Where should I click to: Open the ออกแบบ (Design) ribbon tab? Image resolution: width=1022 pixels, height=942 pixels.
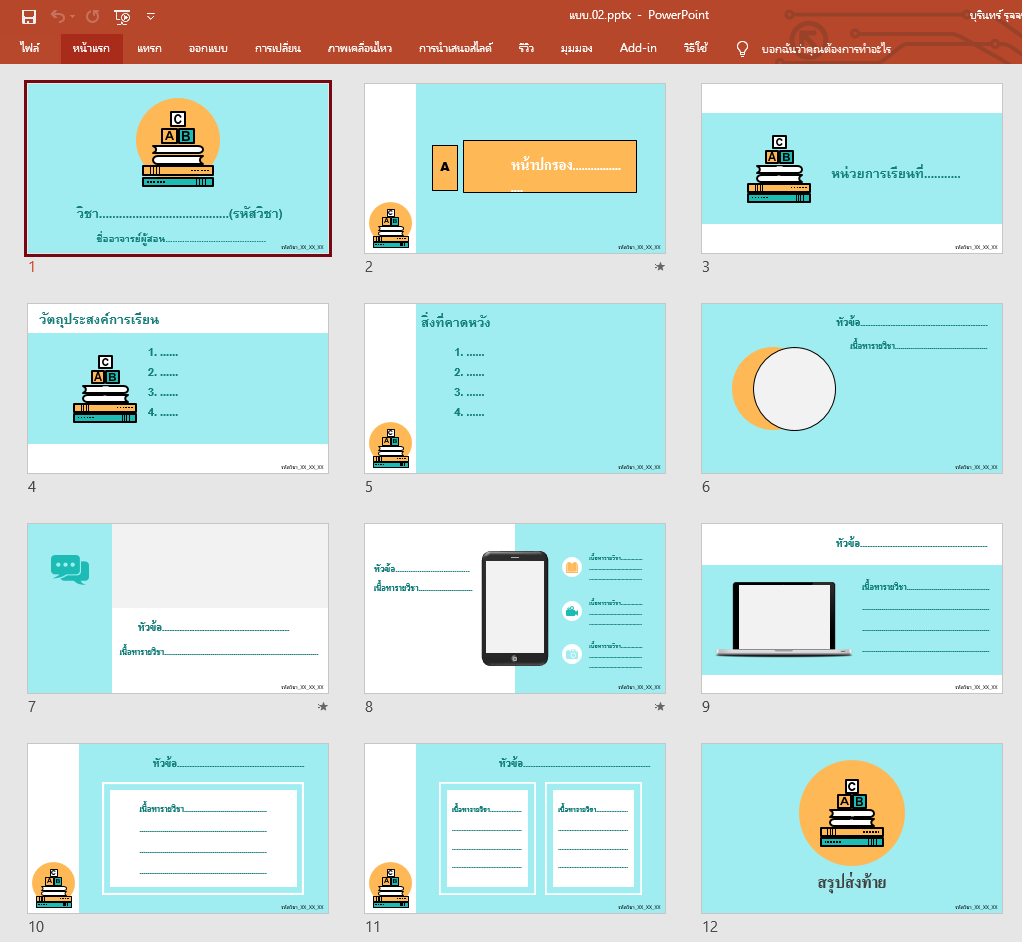(206, 48)
